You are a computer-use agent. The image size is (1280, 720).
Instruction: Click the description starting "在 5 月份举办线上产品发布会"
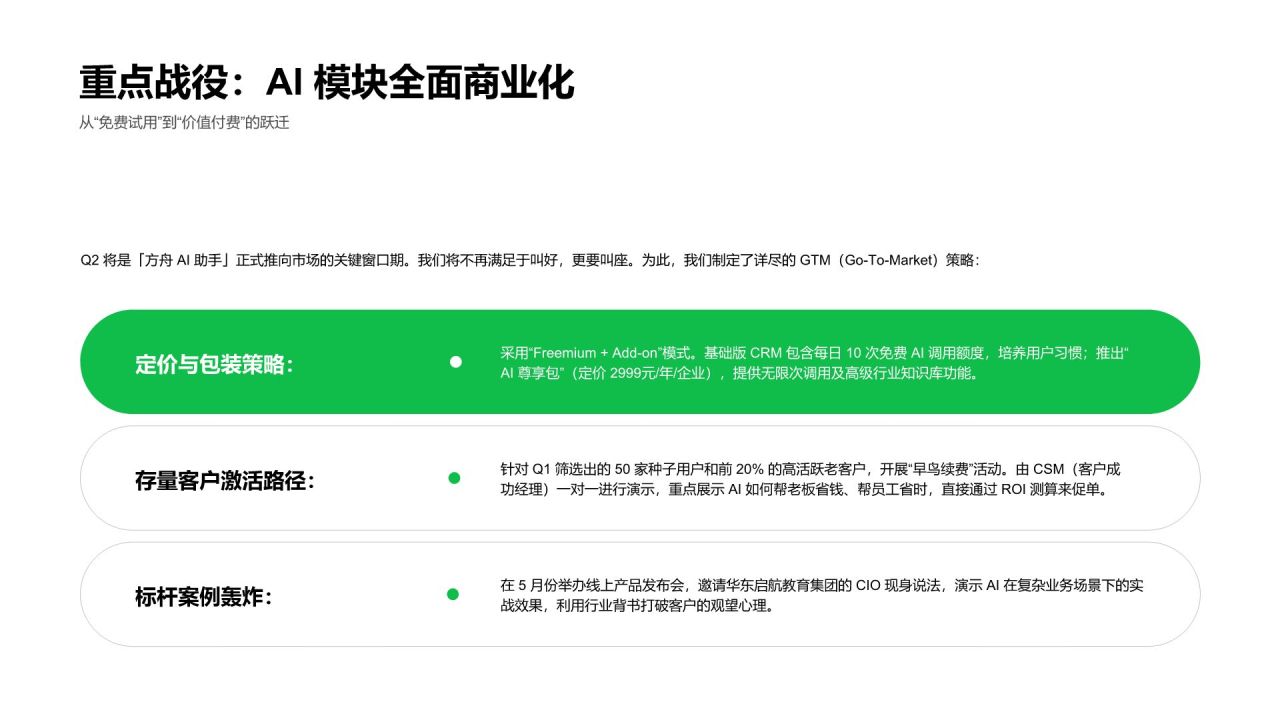pyautogui.click(x=822, y=595)
